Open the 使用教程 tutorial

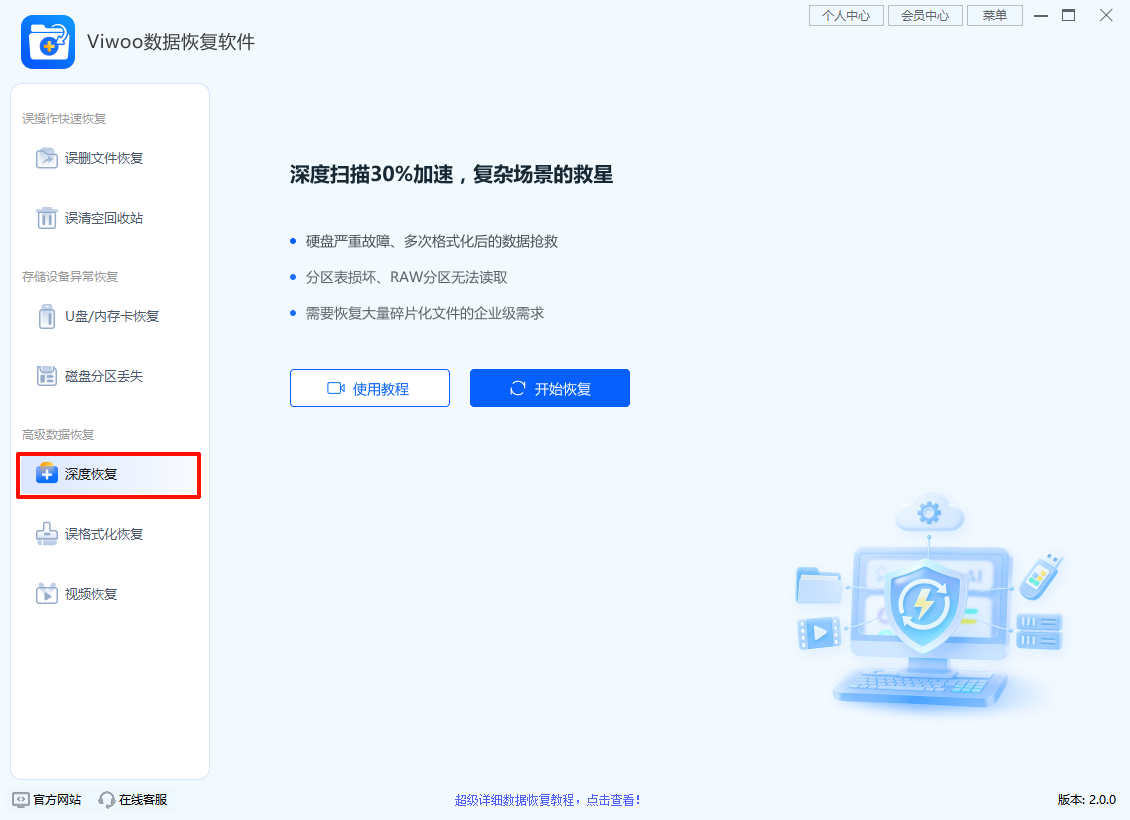point(370,388)
